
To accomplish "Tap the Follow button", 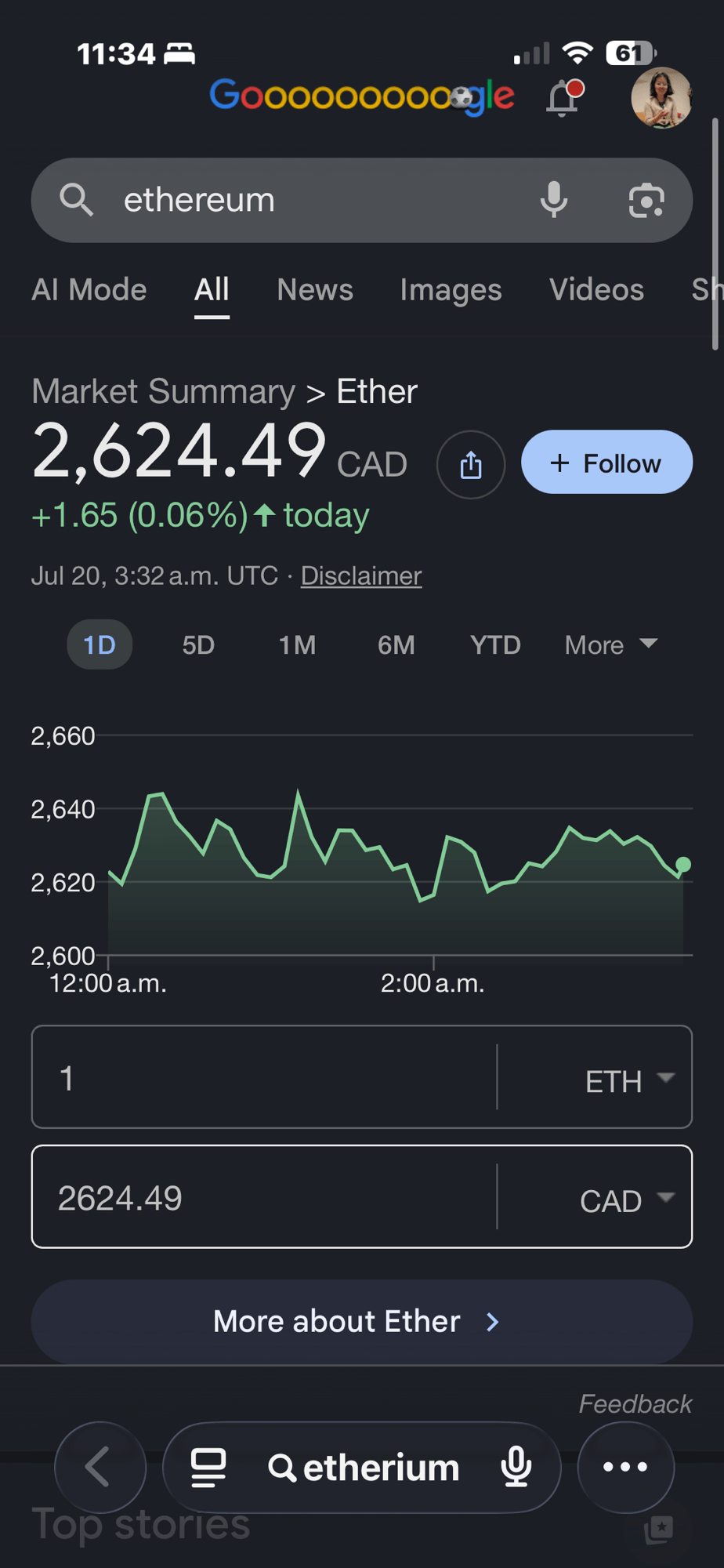I will pyautogui.click(x=606, y=462).
